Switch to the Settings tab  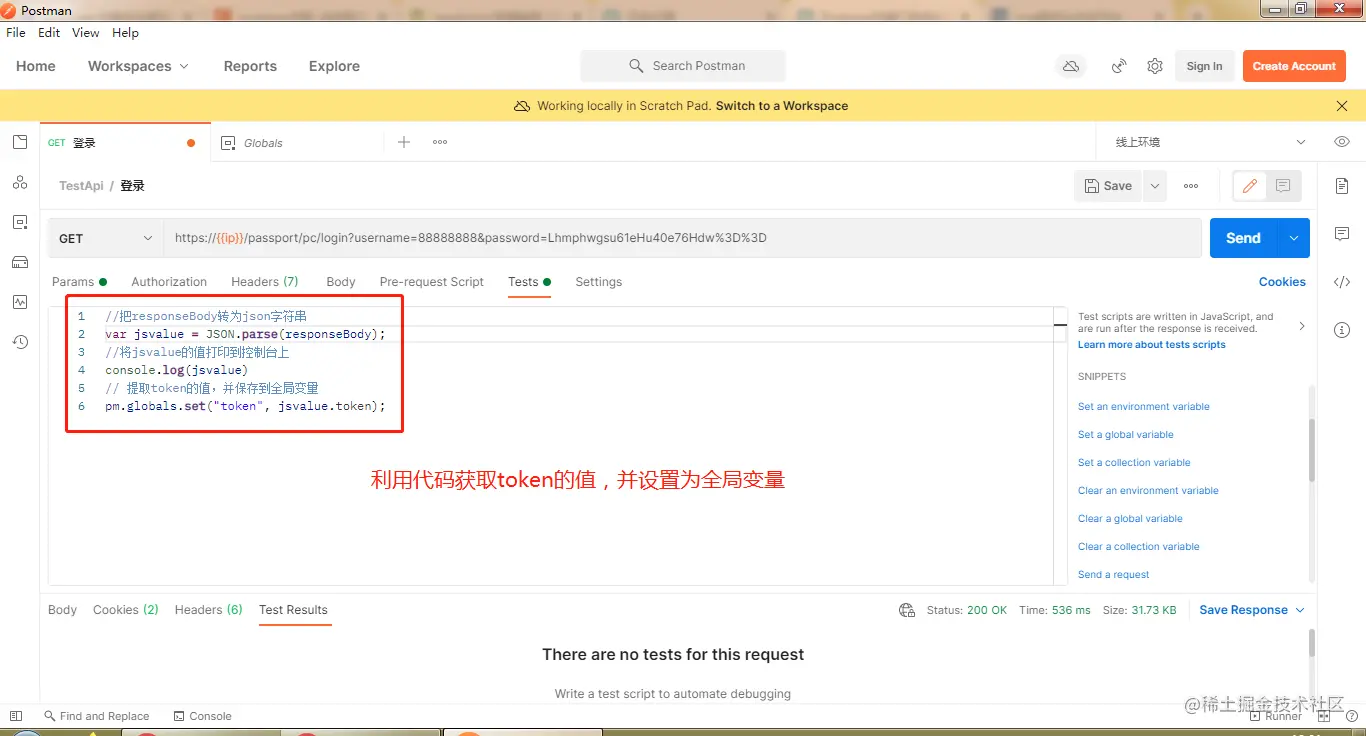click(x=599, y=282)
